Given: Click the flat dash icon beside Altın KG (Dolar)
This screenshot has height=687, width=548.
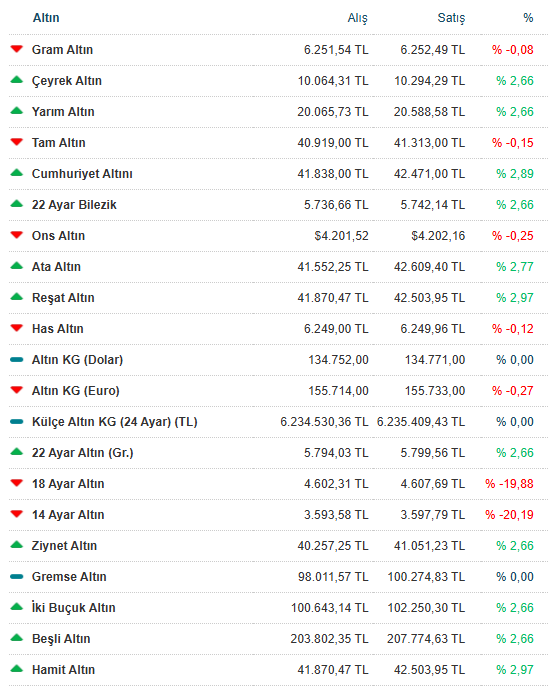Looking at the screenshot, I should pyautogui.click(x=17, y=360).
